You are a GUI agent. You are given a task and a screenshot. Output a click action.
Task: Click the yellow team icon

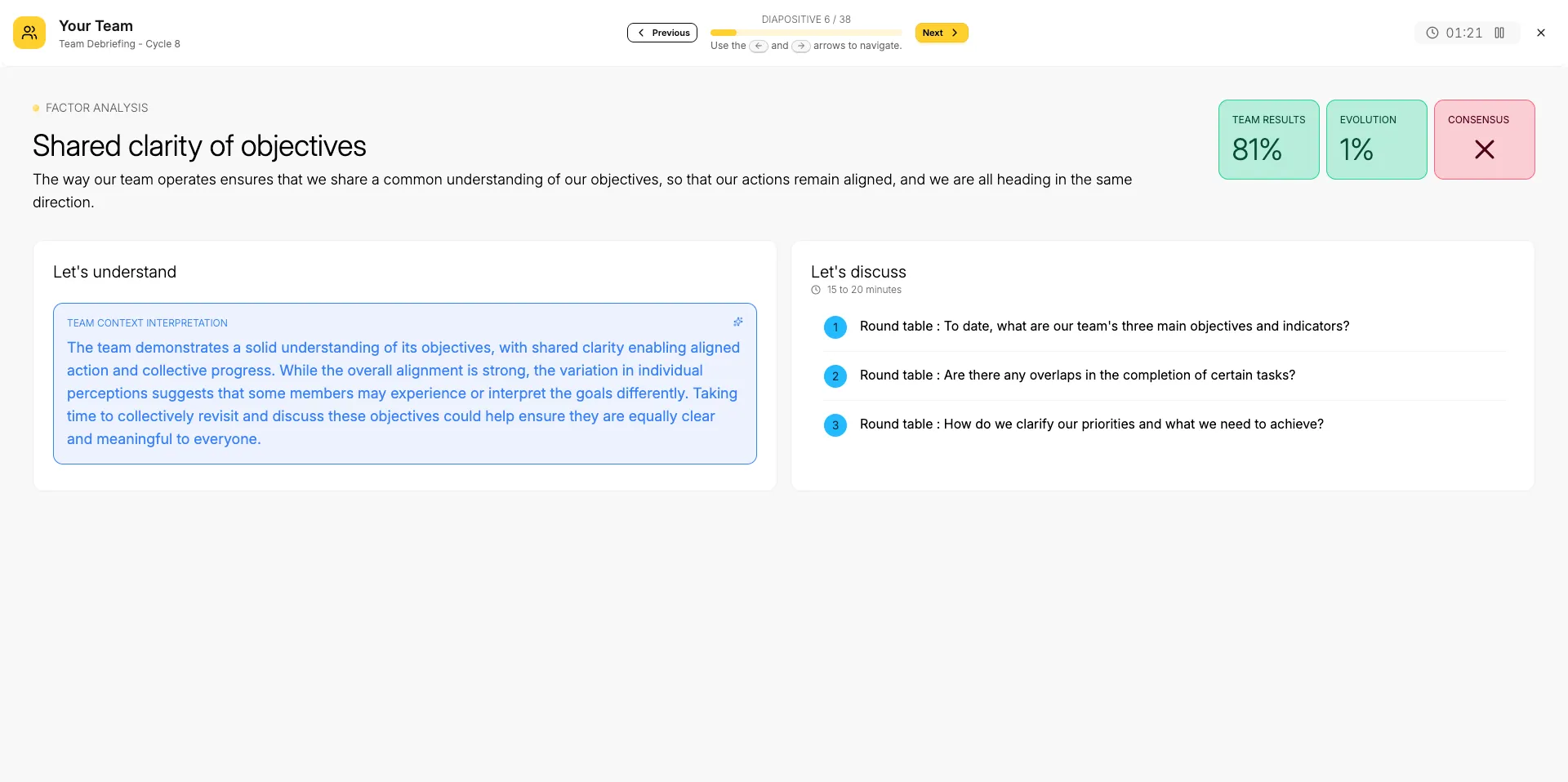pos(29,33)
